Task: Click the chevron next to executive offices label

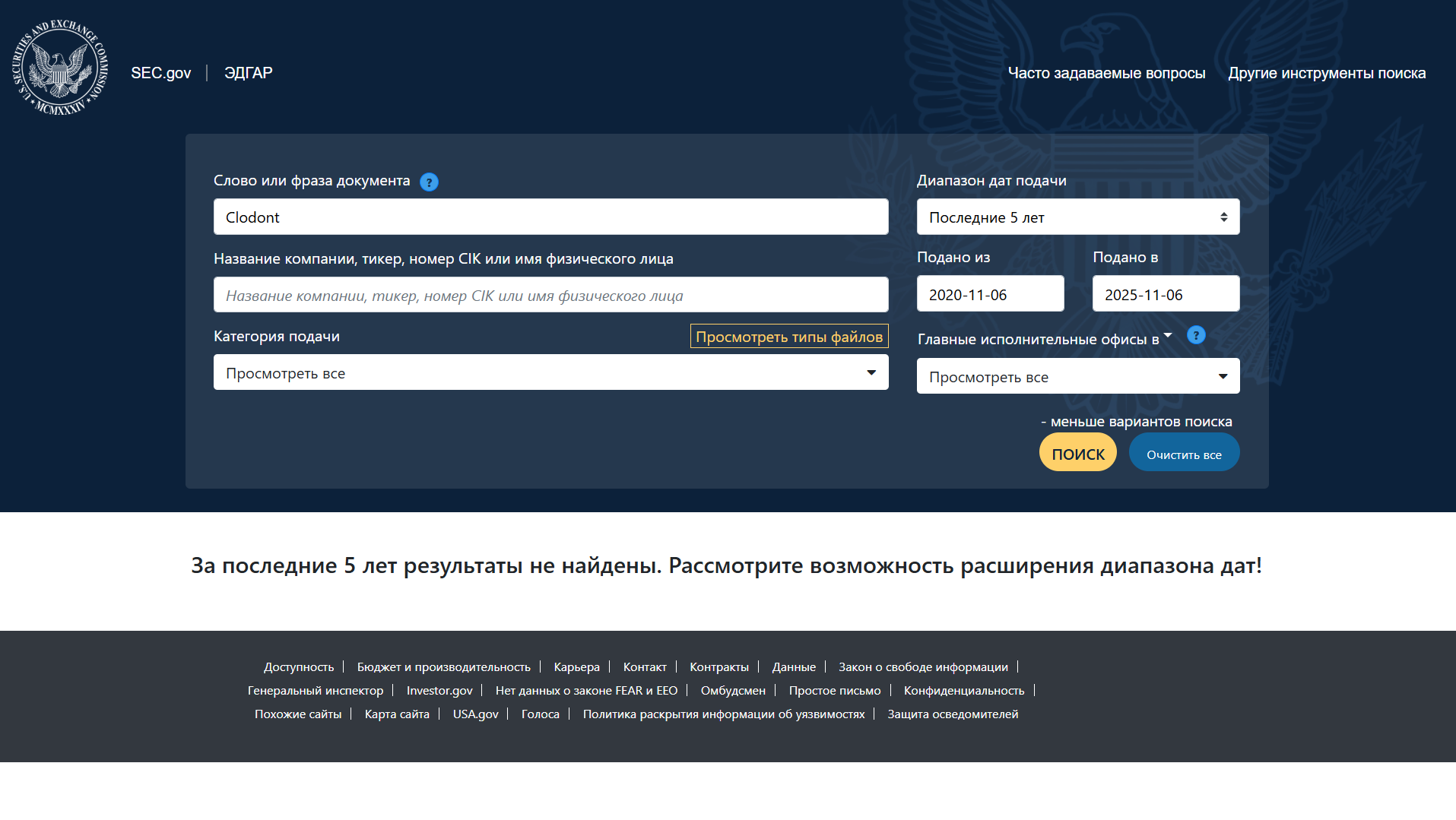Action: (x=1169, y=333)
